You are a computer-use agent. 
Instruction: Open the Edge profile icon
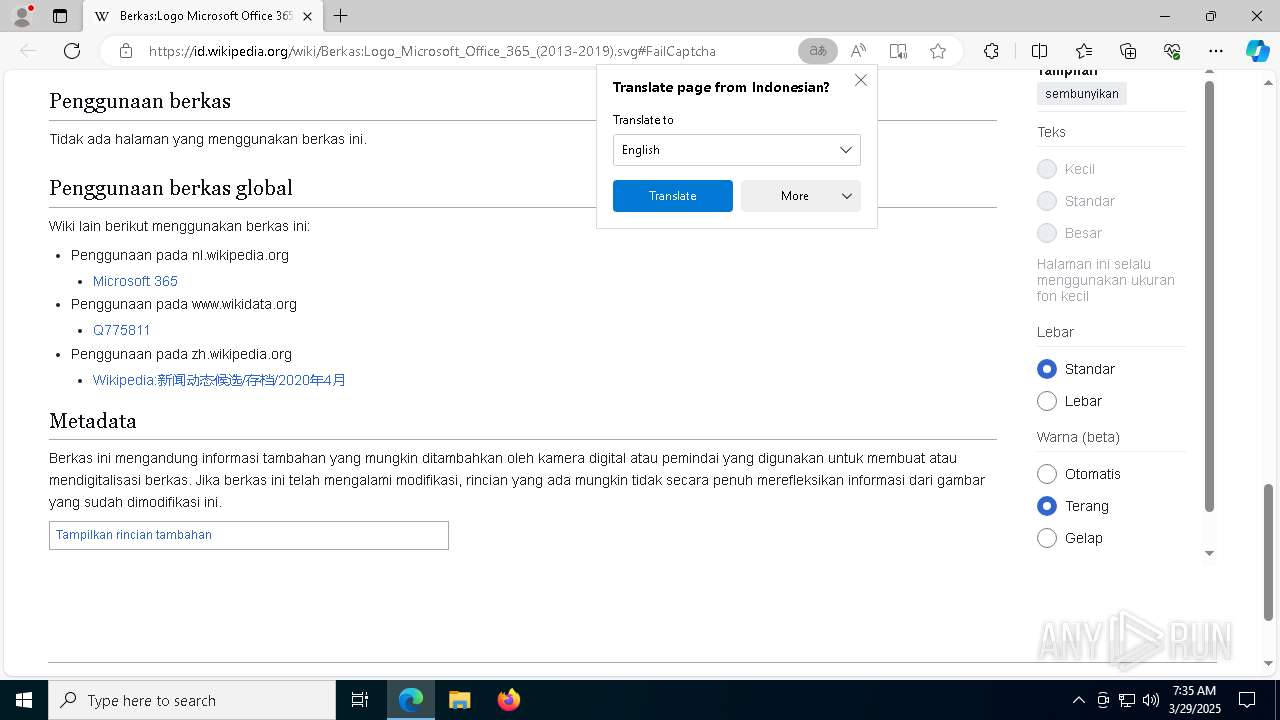(x=22, y=16)
